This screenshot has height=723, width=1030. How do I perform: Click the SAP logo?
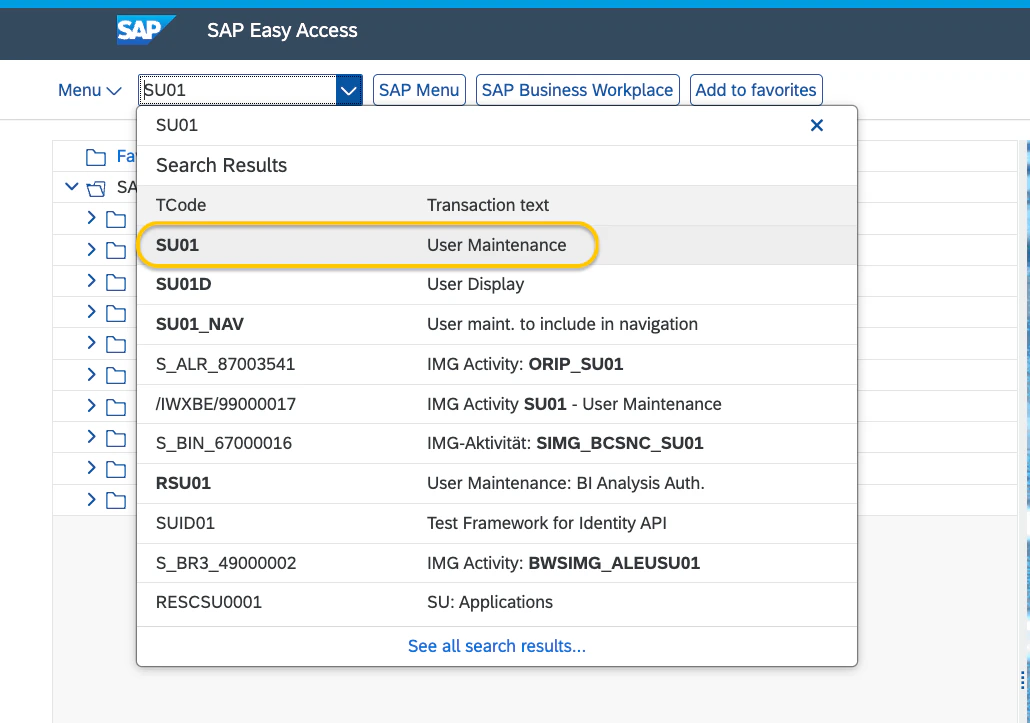pos(145,30)
